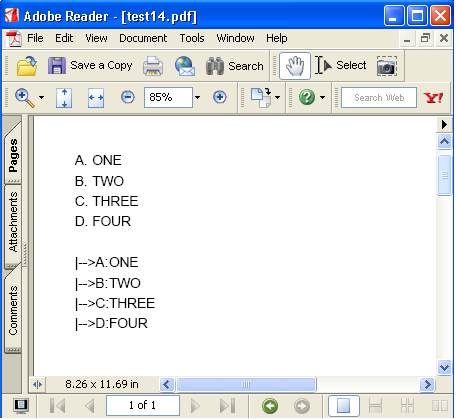
Task: Go to the first page
Action: click(x=57, y=406)
